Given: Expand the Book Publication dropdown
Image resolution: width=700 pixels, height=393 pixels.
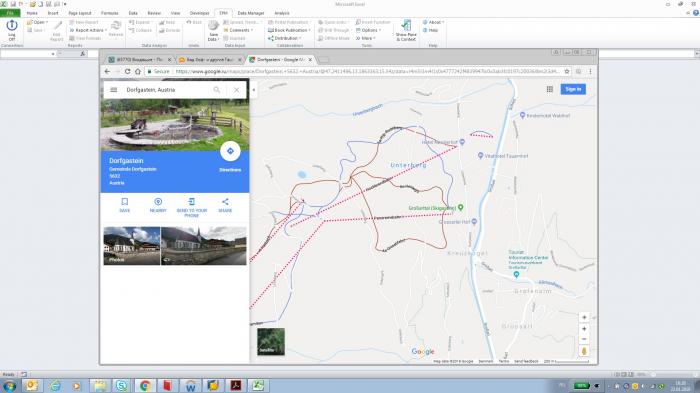Looking at the screenshot, I should pyautogui.click(x=289, y=30).
